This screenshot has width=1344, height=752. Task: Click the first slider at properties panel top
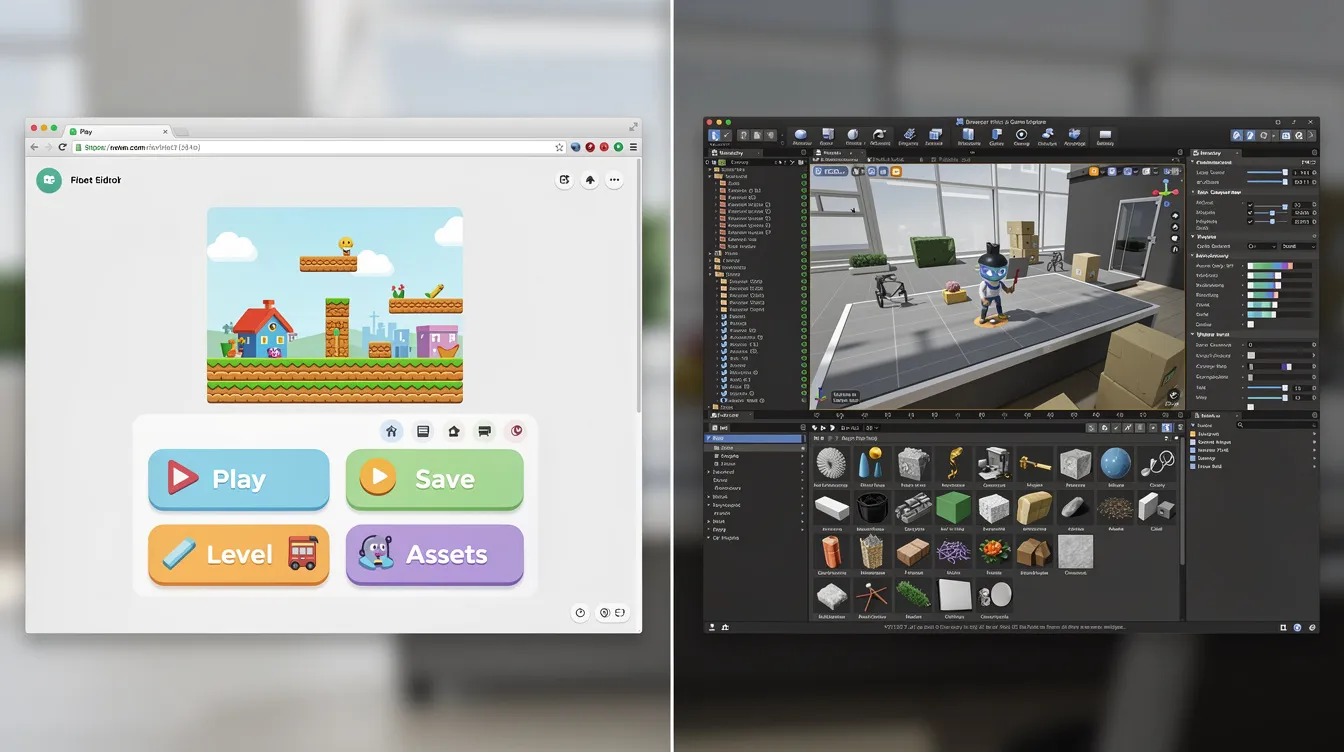click(x=1267, y=173)
